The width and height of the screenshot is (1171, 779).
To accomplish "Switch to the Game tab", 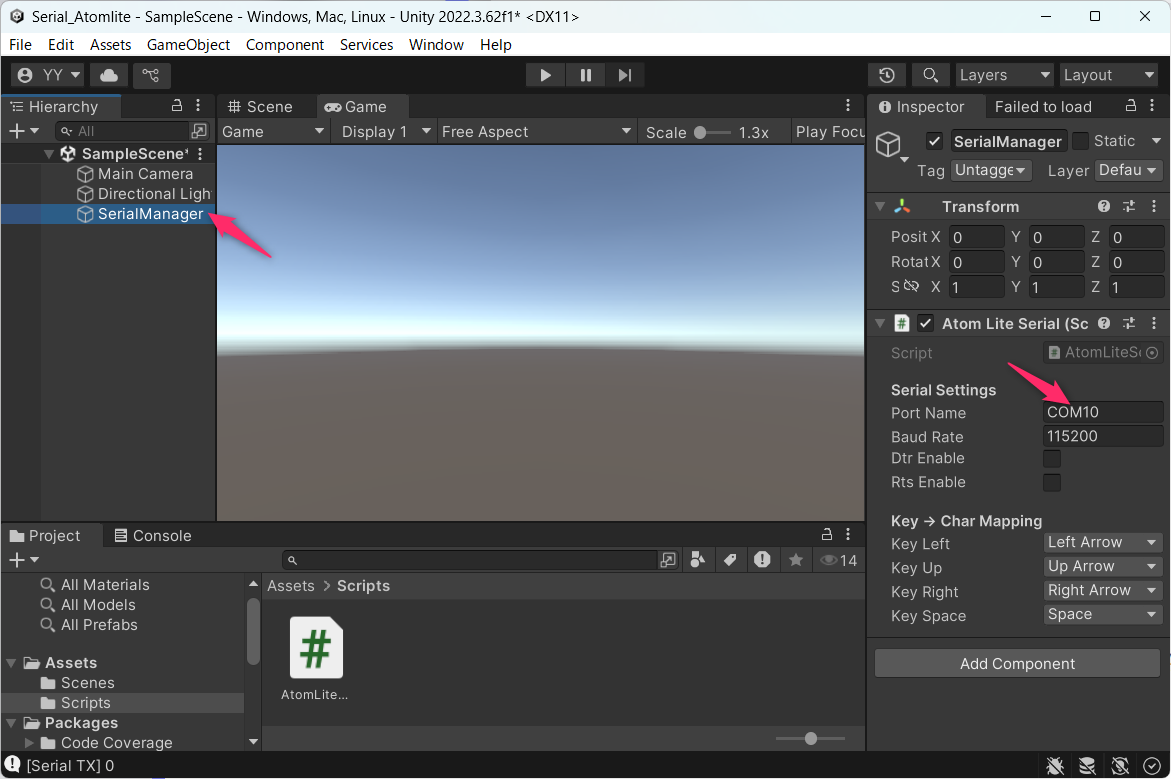I will (x=356, y=107).
